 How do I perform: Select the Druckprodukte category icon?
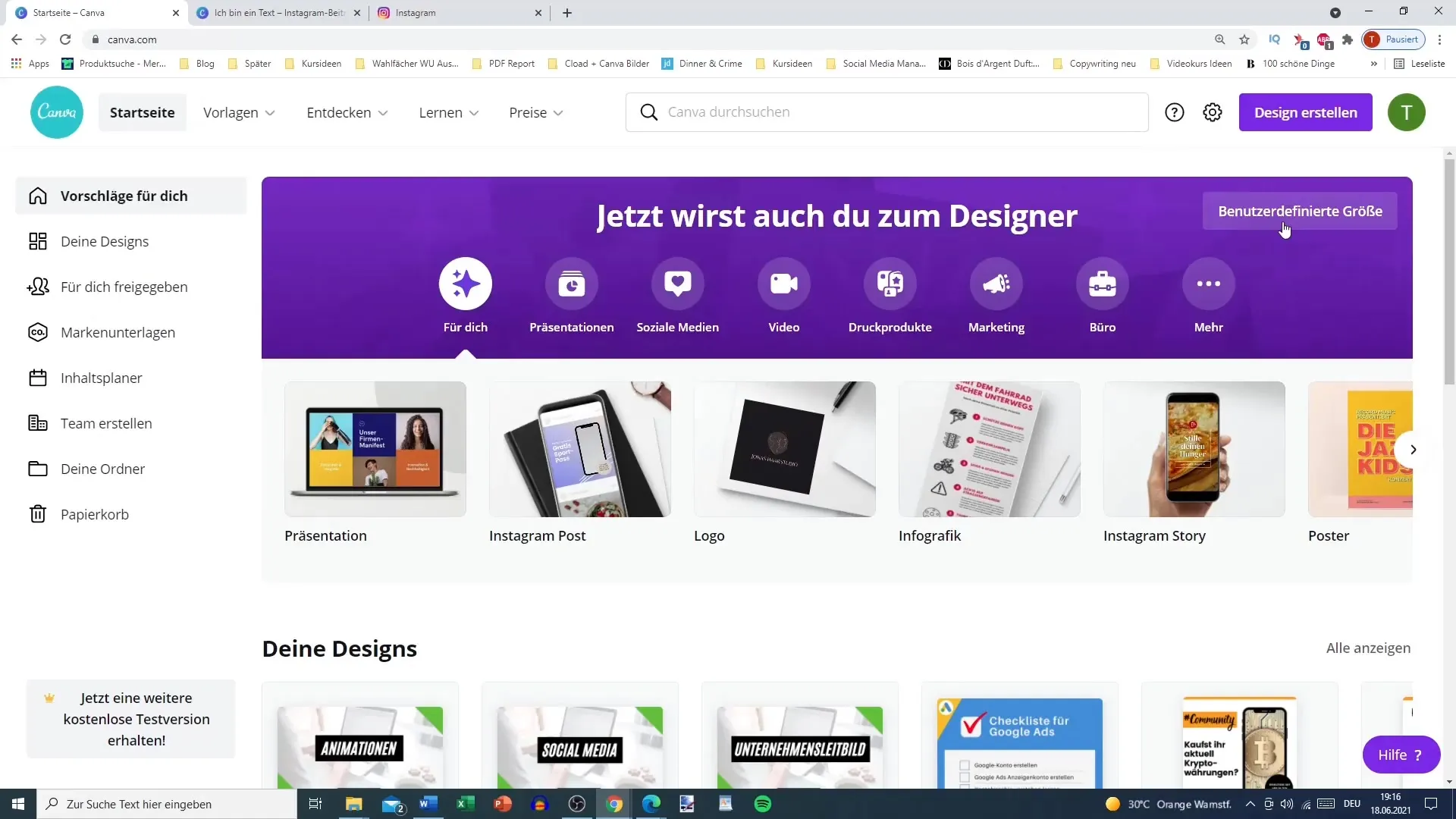click(890, 284)
